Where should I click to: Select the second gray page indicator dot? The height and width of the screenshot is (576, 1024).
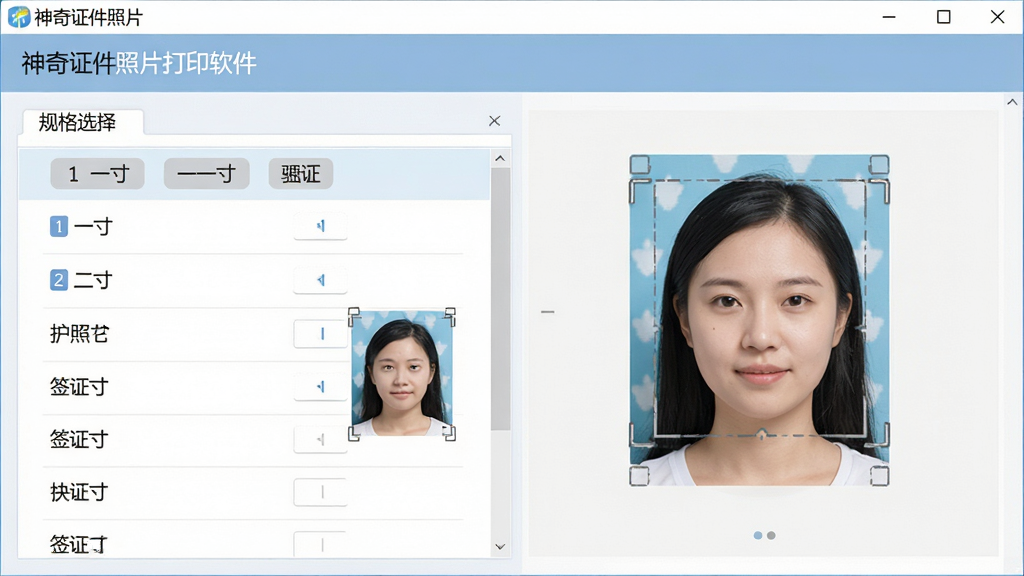[x=771, y=536]
